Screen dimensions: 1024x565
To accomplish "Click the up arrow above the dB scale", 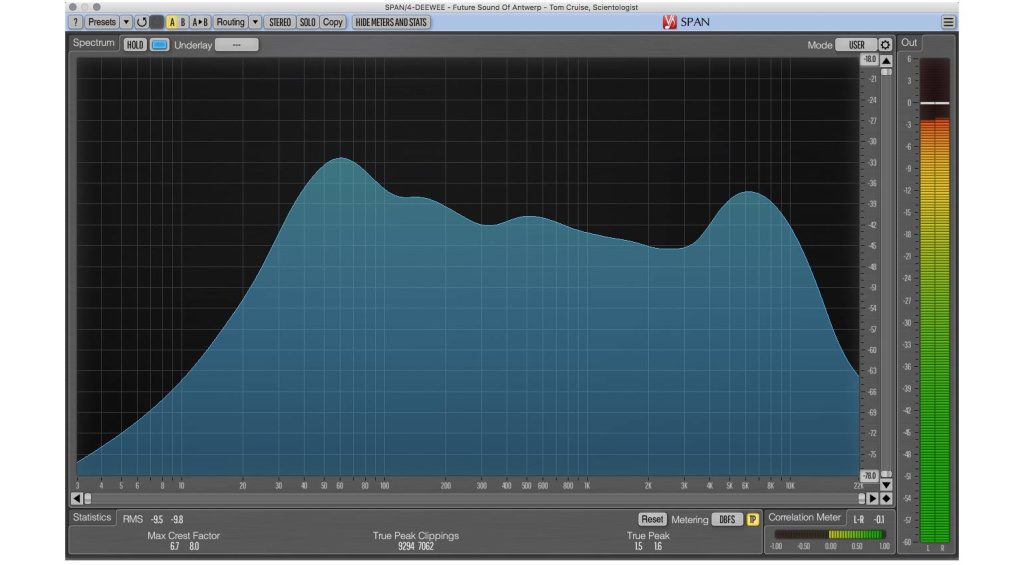I will click(886, 61).
